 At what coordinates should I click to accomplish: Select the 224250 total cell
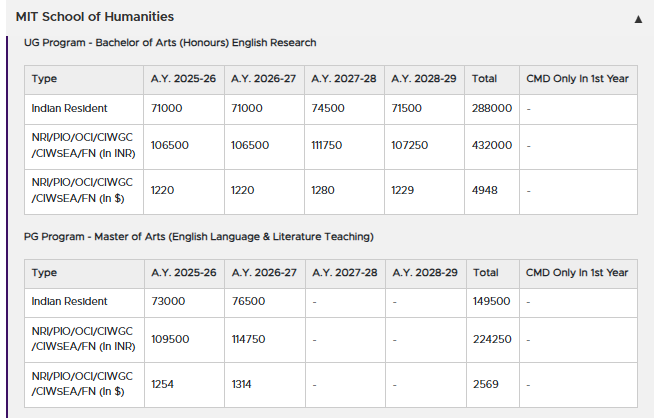491,339
